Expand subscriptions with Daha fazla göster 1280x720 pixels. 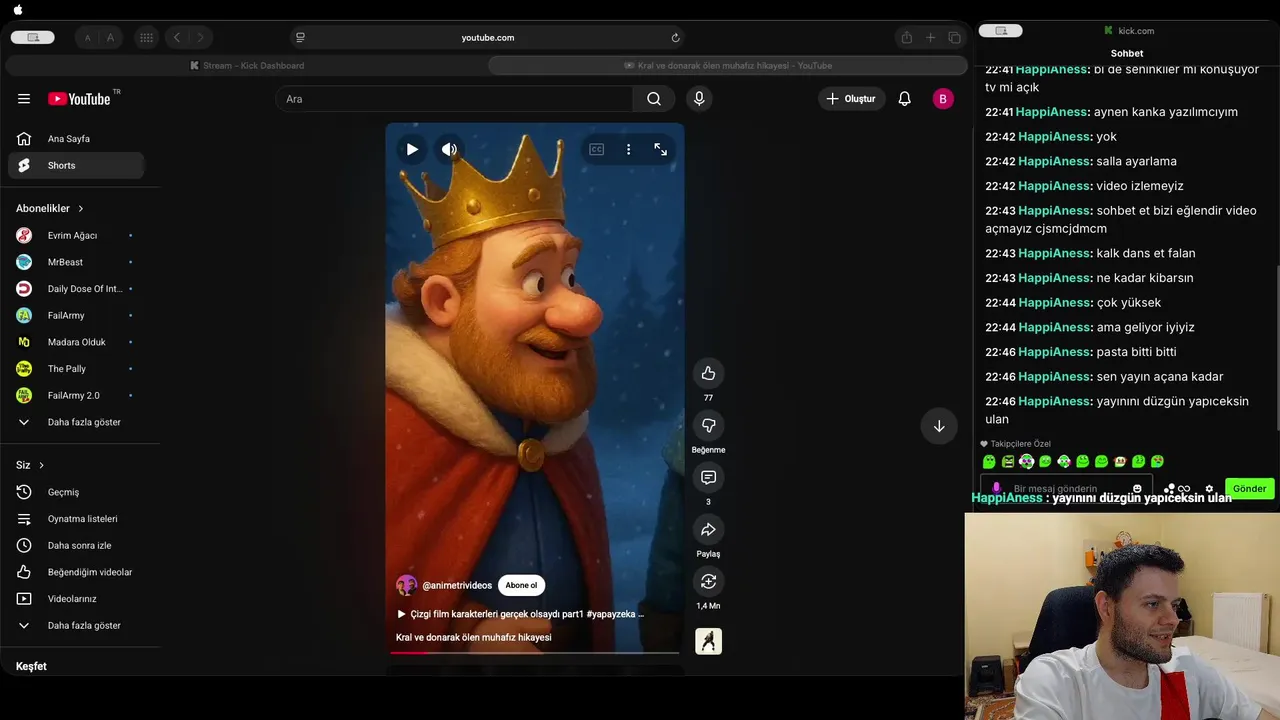pos(76,422)
